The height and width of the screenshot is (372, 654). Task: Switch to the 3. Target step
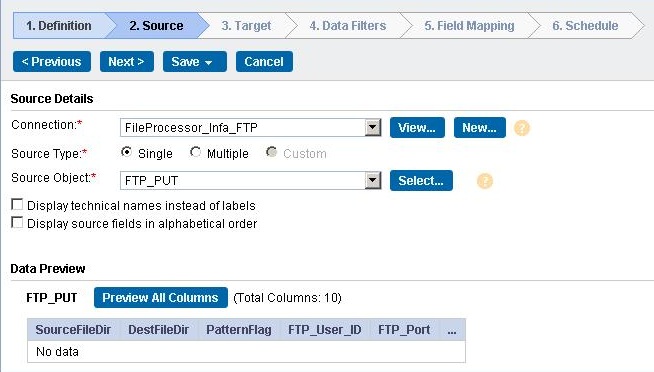click(x=246, y=25)
